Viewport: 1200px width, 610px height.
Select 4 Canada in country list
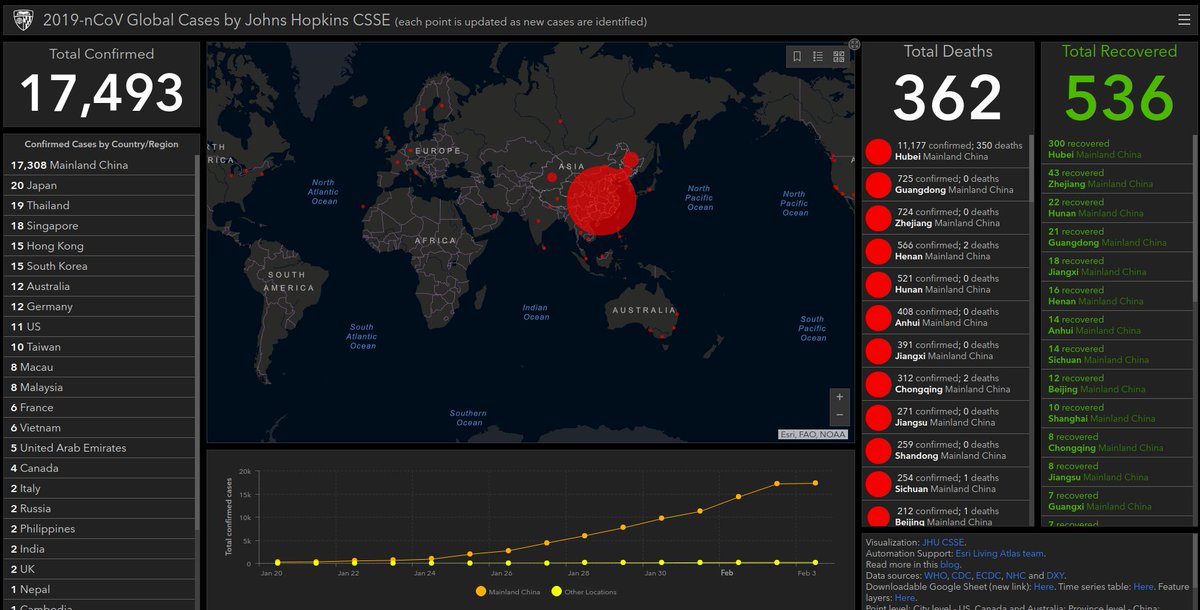[x=100, y=468]
